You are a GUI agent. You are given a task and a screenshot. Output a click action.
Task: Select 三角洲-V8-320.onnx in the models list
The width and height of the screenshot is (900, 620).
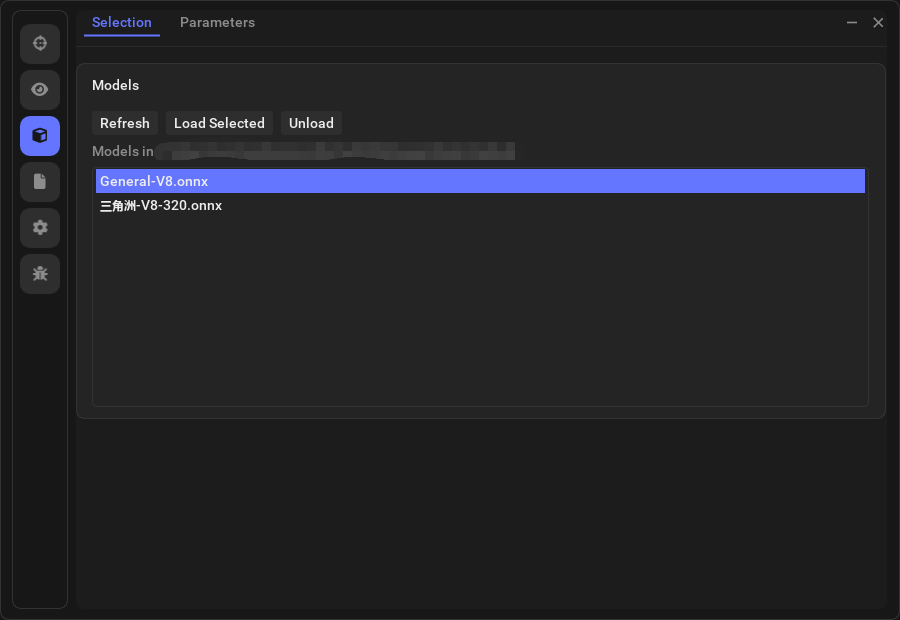click(x=480, y=205)
